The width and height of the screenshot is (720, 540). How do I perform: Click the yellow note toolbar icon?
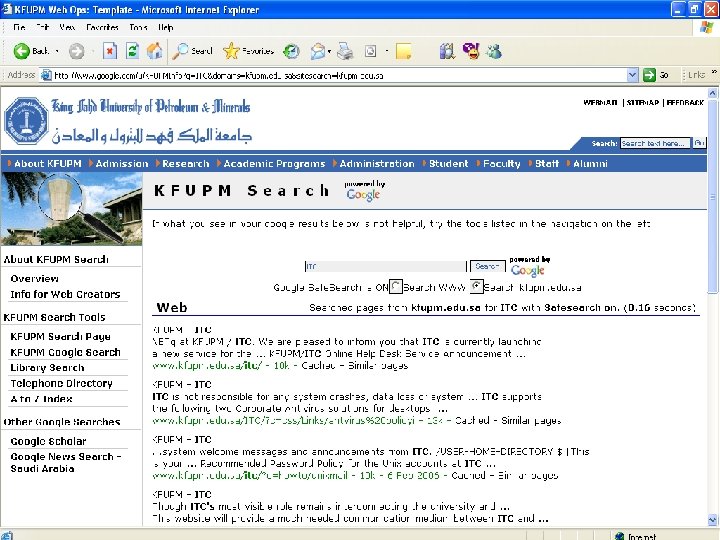pyautogui.click(x=403, y=51)
